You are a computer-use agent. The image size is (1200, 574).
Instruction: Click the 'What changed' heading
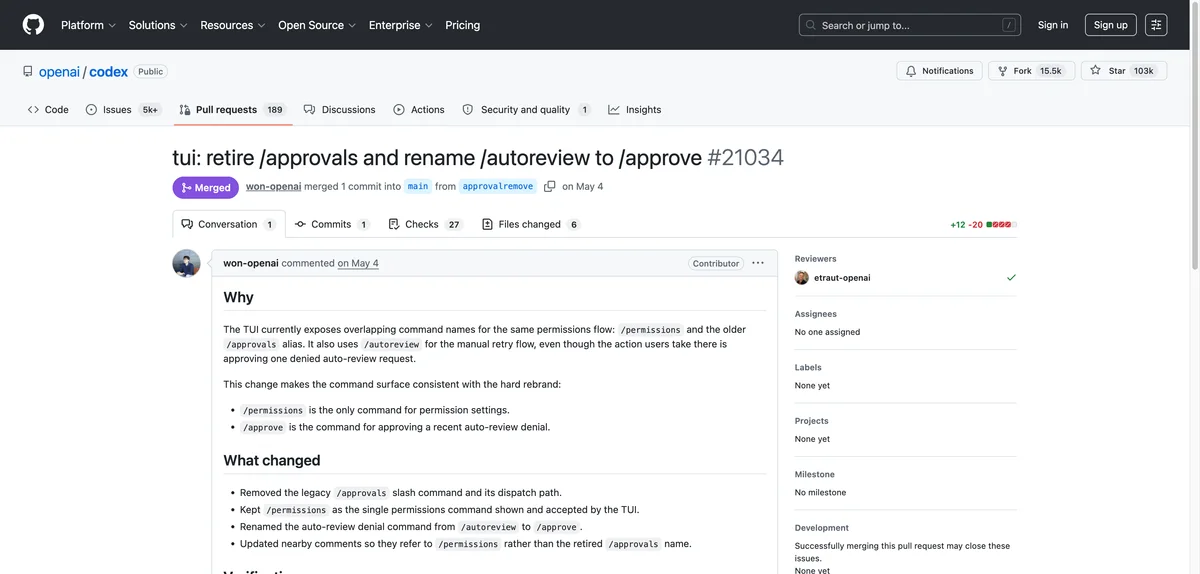tap(272, 460)
